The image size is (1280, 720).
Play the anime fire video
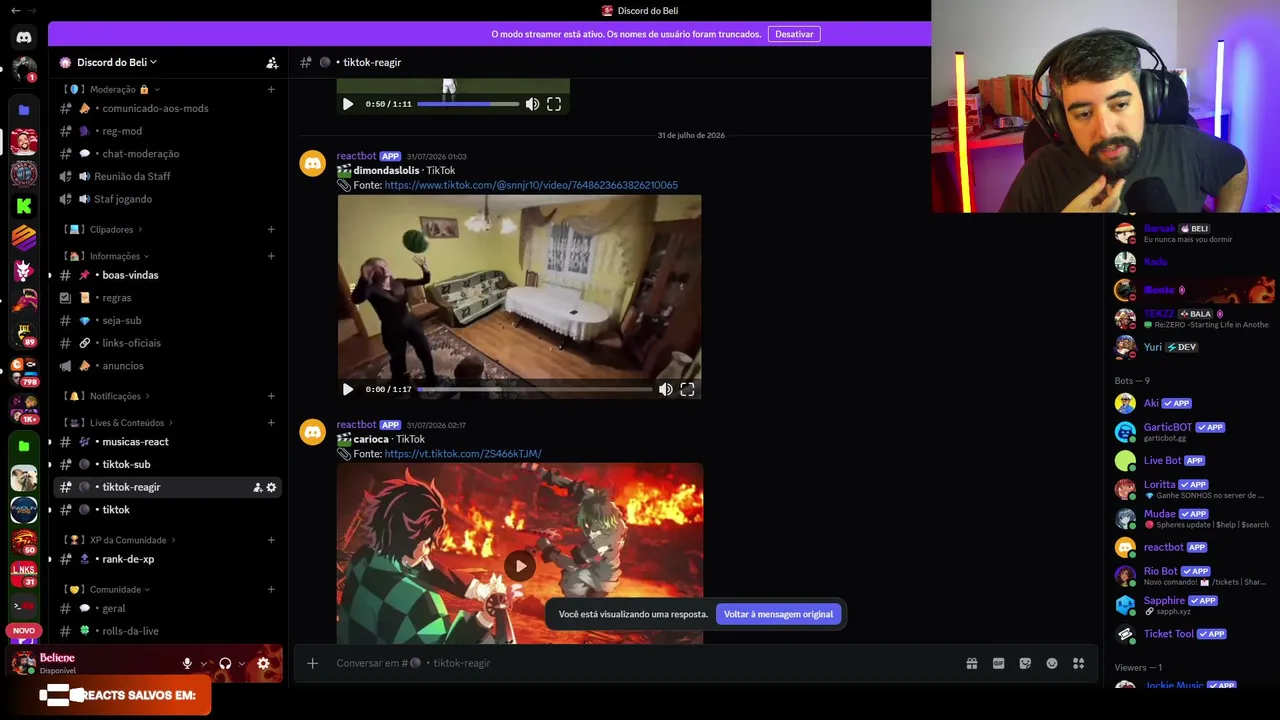tap(519, 566)
